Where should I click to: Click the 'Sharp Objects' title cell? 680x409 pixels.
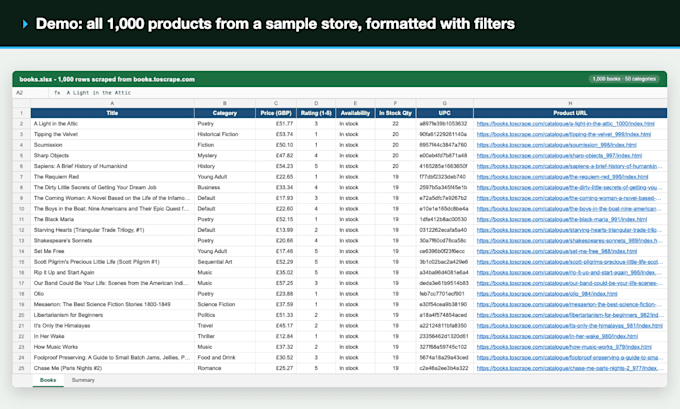(x=112, y=156)
